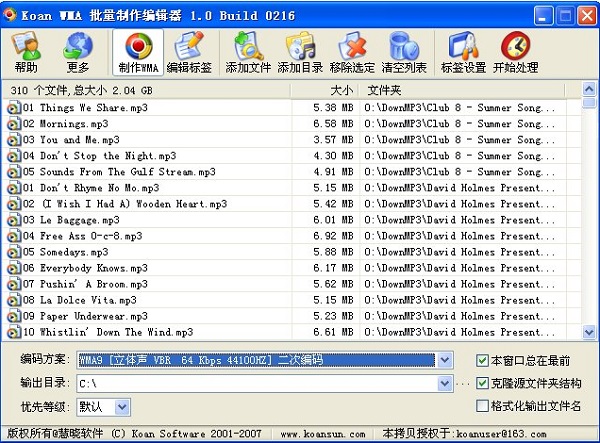Click folder path of 06 Everybody Knows.mp3
The height and width of the screenshot is (443, 600).
coord(459,269)
